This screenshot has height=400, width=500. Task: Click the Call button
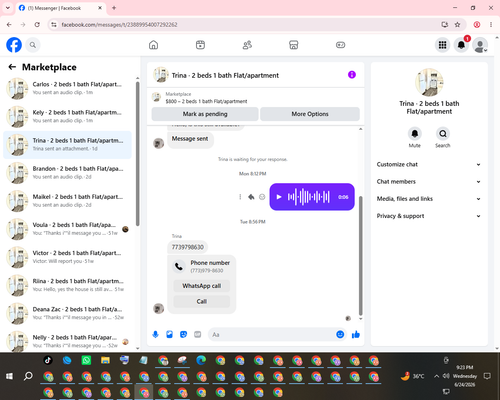pyautogui.click(x=202, y=301)
